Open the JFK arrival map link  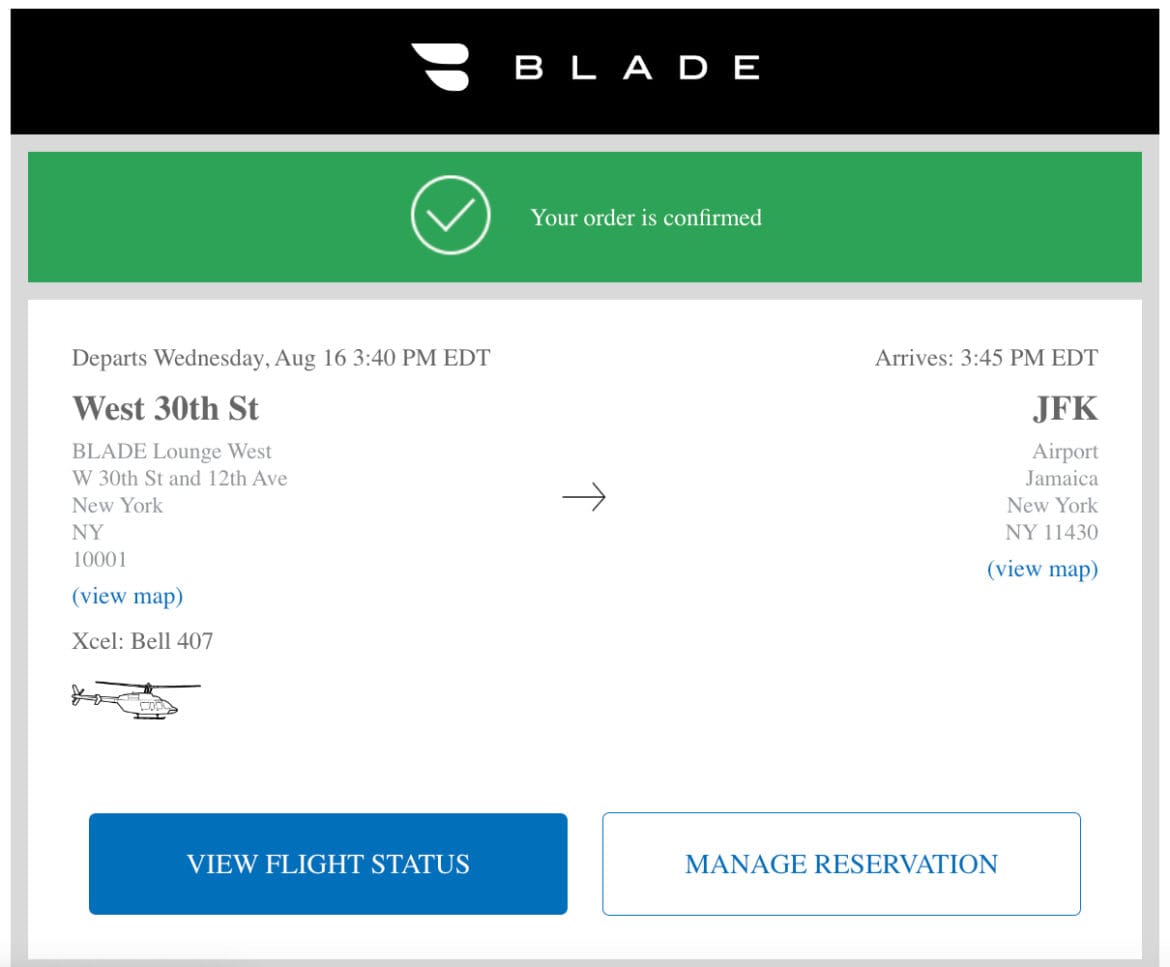click(x=1043, y=568)
